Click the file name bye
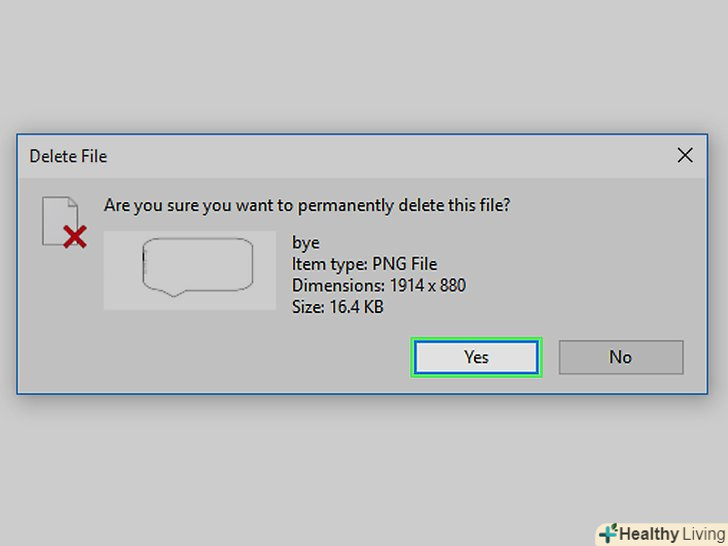728x546 pixels. 306,243
